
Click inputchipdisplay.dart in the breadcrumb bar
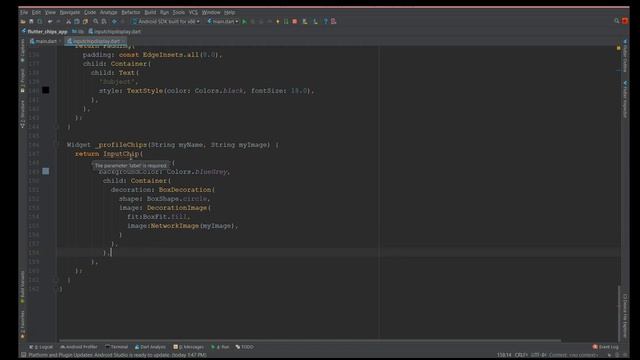115,31
